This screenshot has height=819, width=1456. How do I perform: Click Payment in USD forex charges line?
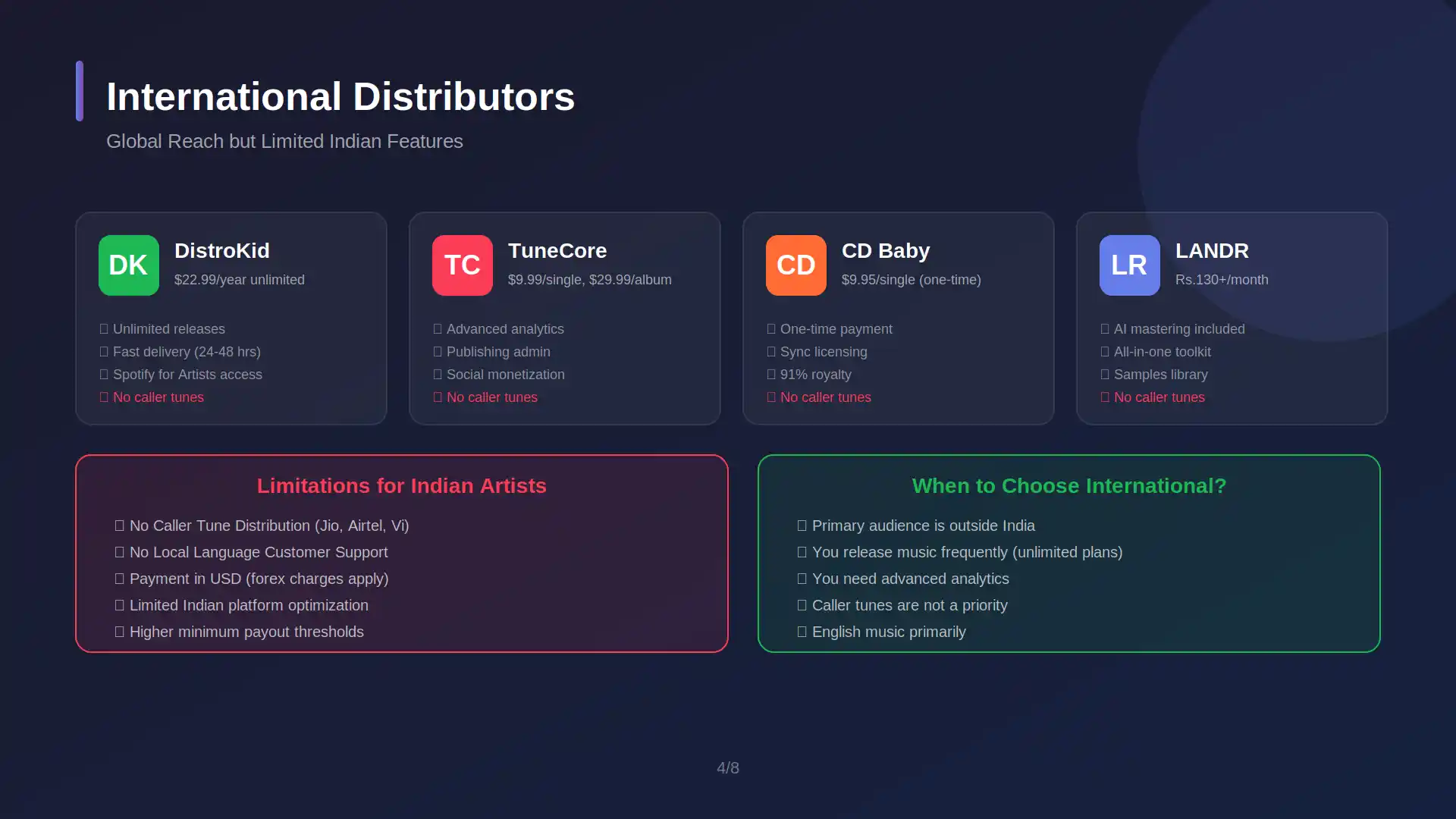252,579
